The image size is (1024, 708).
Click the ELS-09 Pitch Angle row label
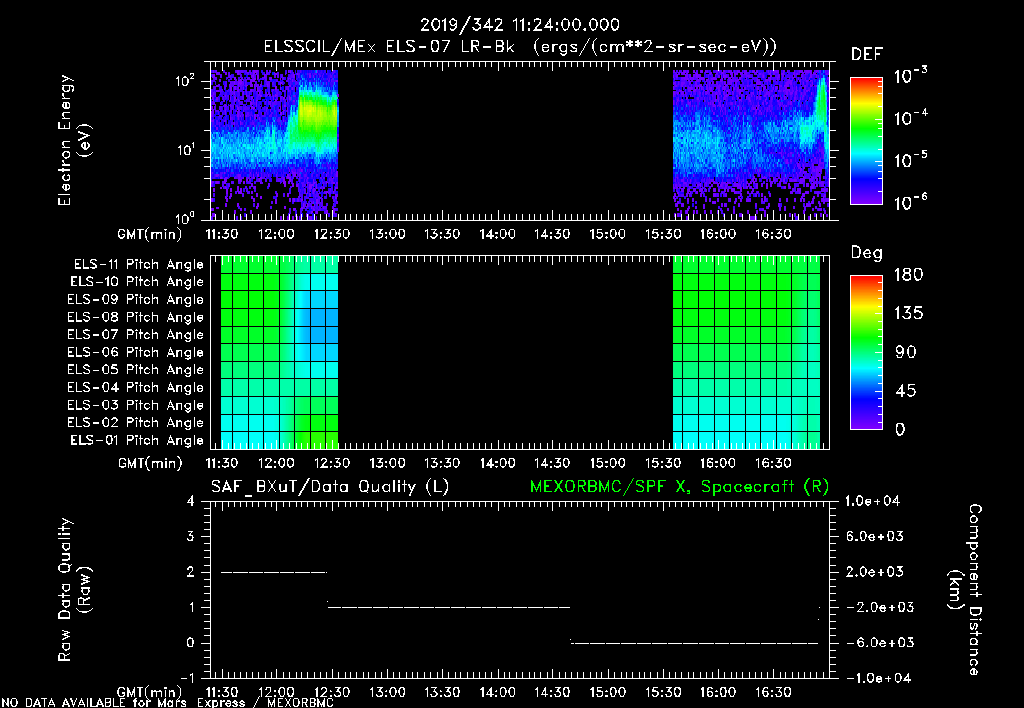(135, 300)
